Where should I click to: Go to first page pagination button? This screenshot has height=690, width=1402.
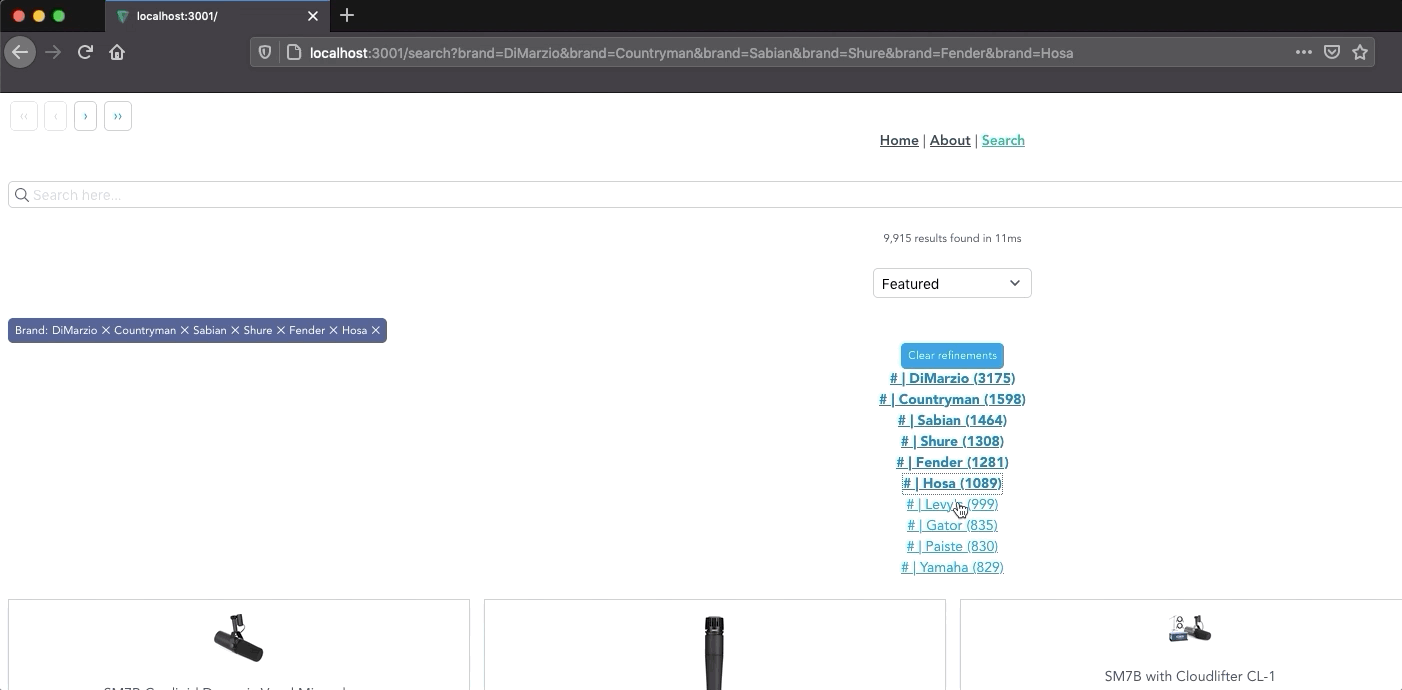[x=24, y=116]
